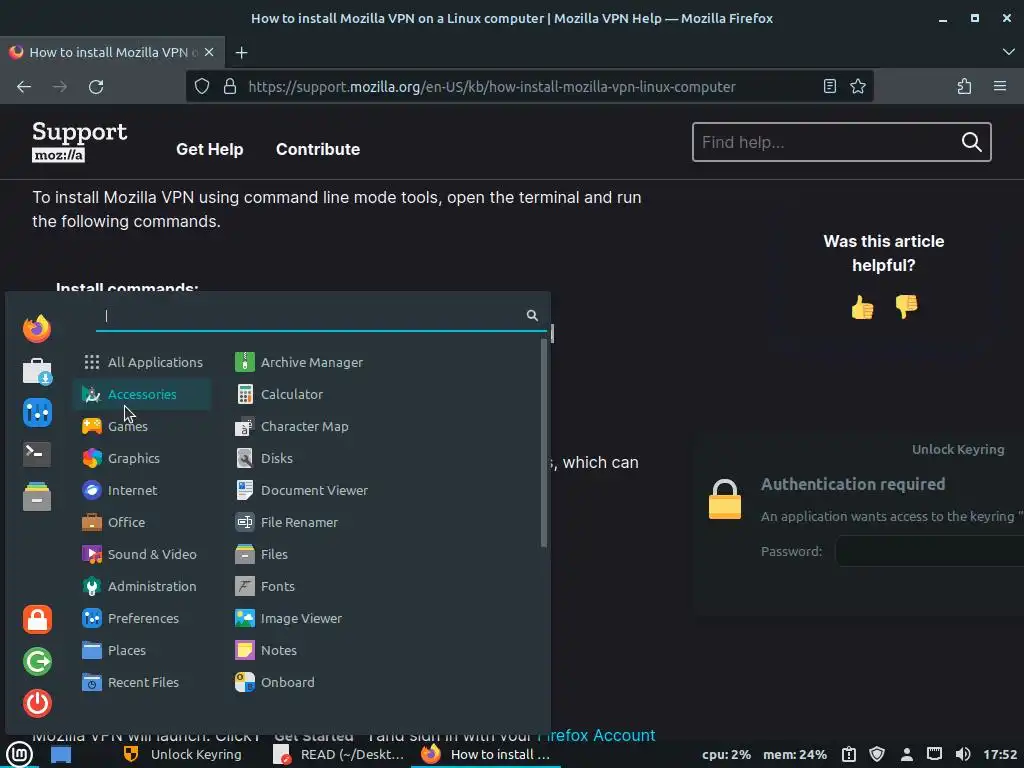The image size is (1024, 768).
Task: Launch Fonts application
Action: tap(265, 586)
